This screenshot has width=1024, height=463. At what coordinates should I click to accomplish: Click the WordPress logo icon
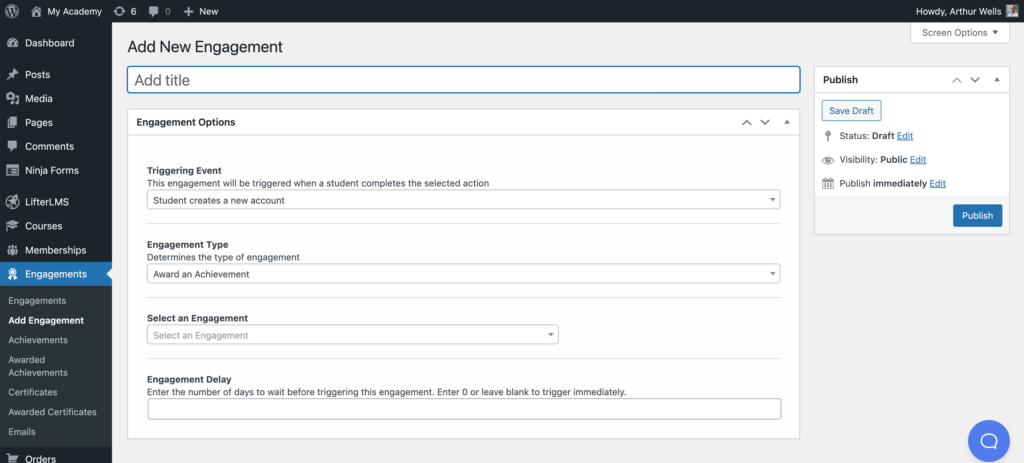(x=12, y=11)
